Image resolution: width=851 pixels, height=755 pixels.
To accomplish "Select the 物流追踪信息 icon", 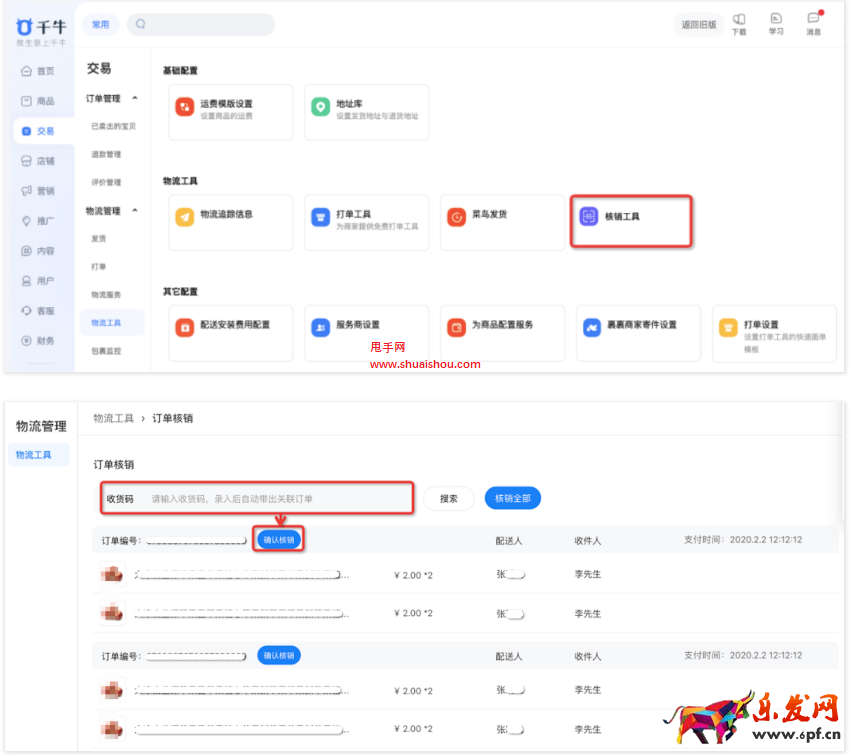I will pos(185,217).
